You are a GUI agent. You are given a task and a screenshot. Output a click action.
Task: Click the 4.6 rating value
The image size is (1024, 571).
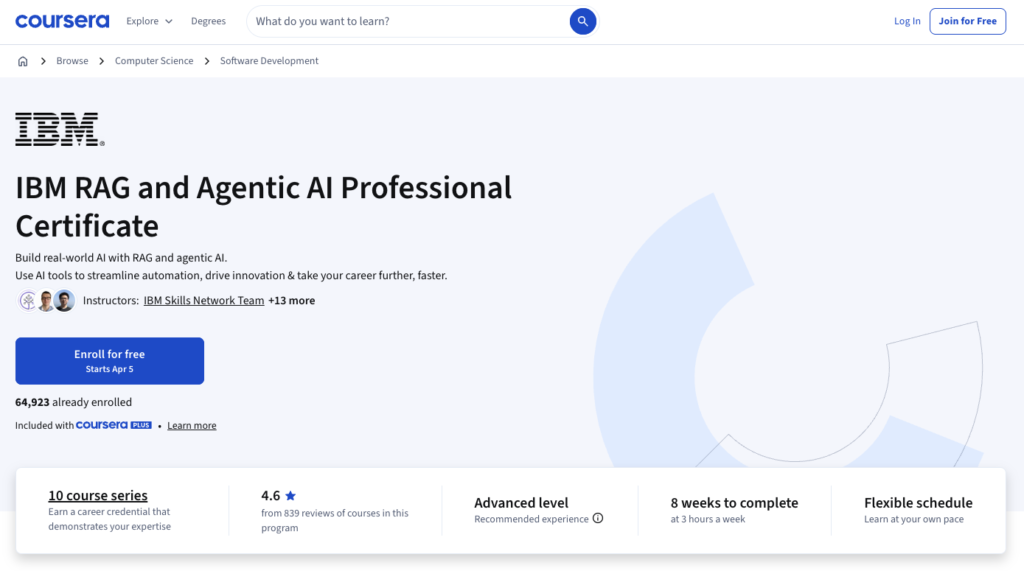tap(270, 495)
